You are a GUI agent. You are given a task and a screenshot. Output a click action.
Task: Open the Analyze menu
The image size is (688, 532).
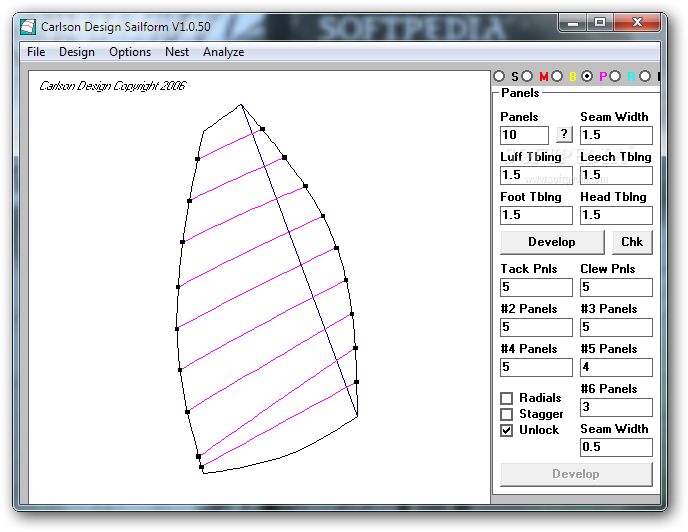pyautogui.click(x=223, y=52)
